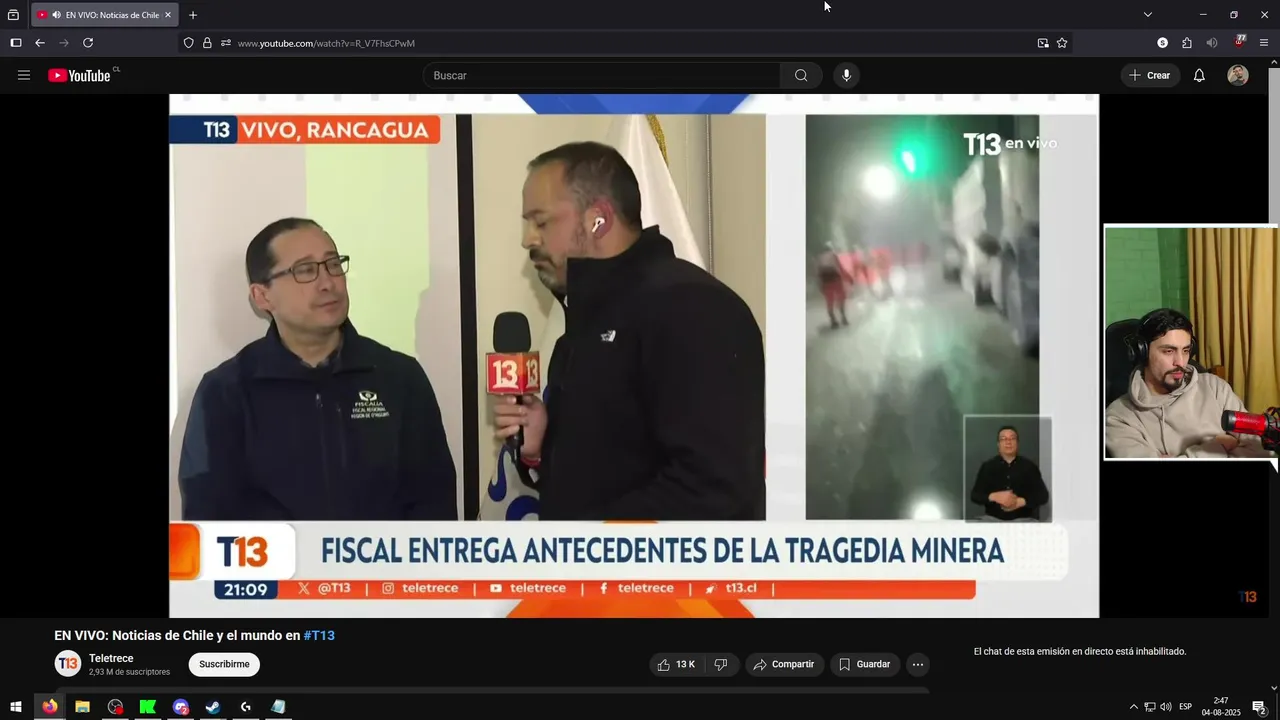Open YouTube notifications bell
This screenshot has width=1280, height=720.
[1199, 75]
